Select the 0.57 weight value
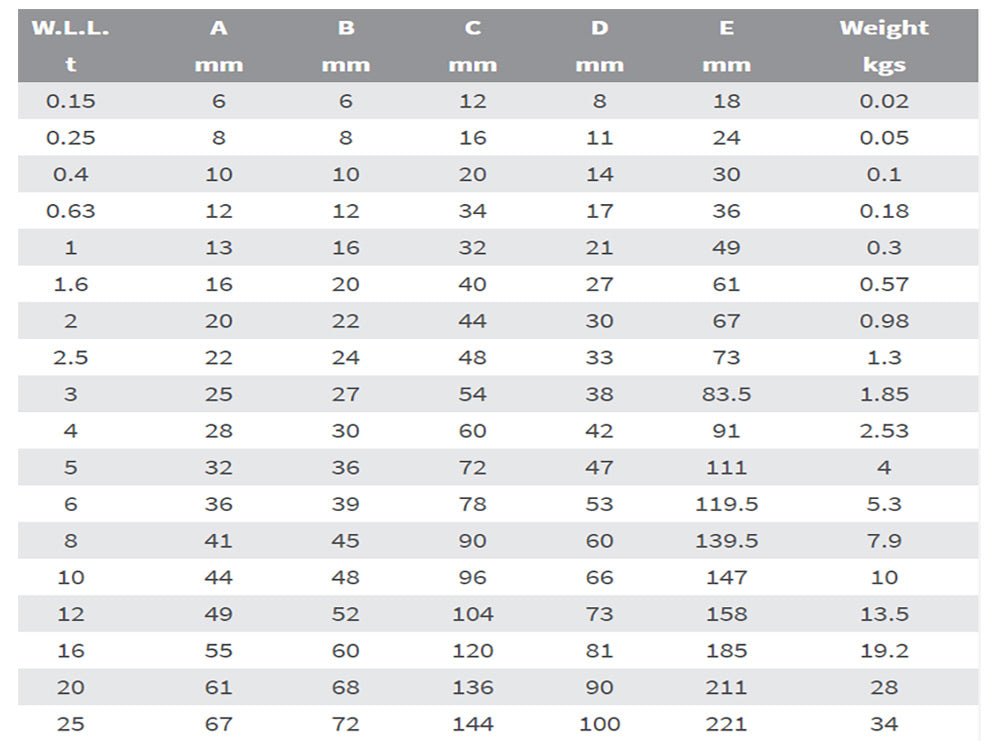 coord(884,284)
